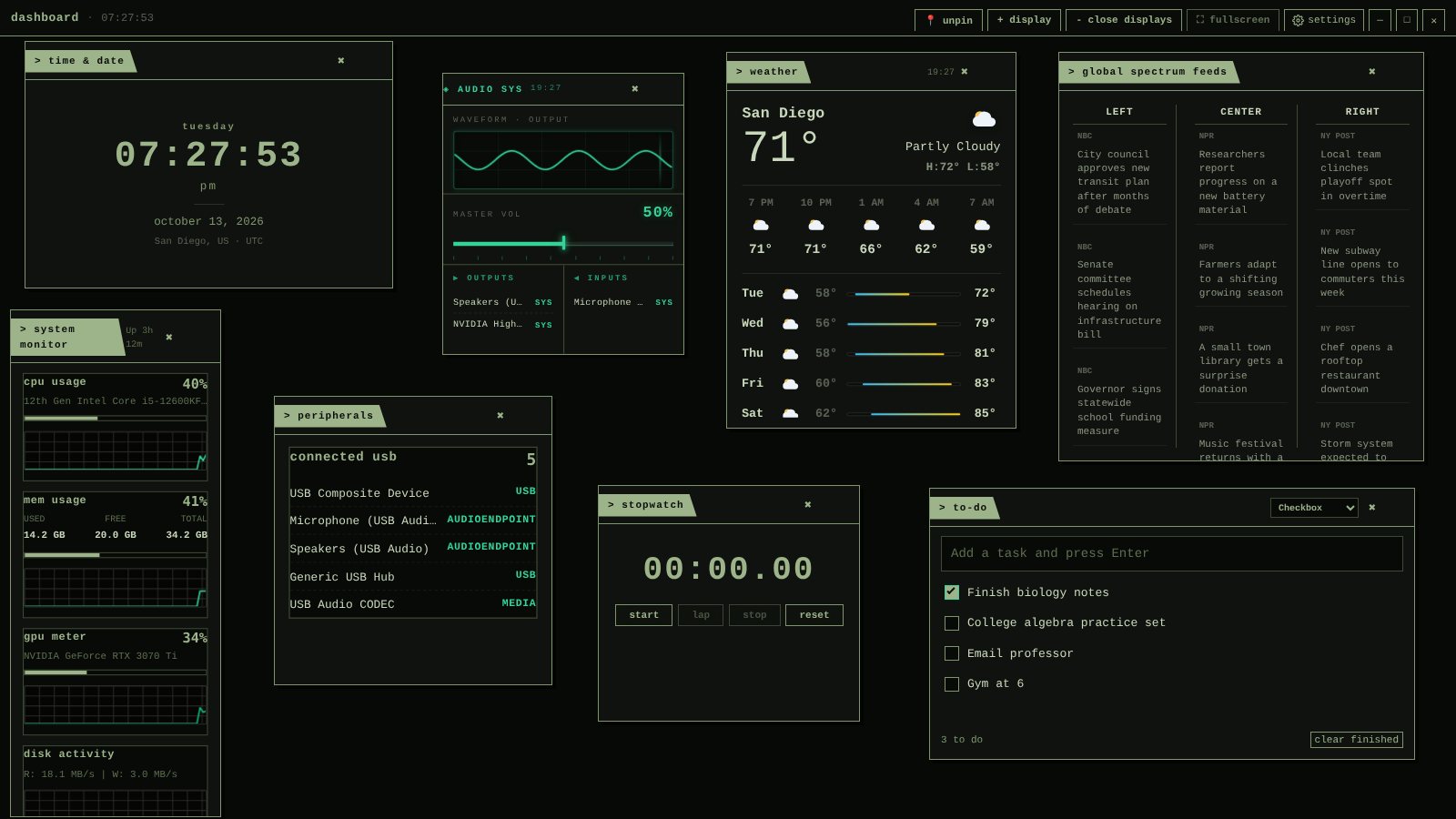This screenshot has height=819, width=1456.
Task: Click the master volume slider handle
Action: click(564, 243)
